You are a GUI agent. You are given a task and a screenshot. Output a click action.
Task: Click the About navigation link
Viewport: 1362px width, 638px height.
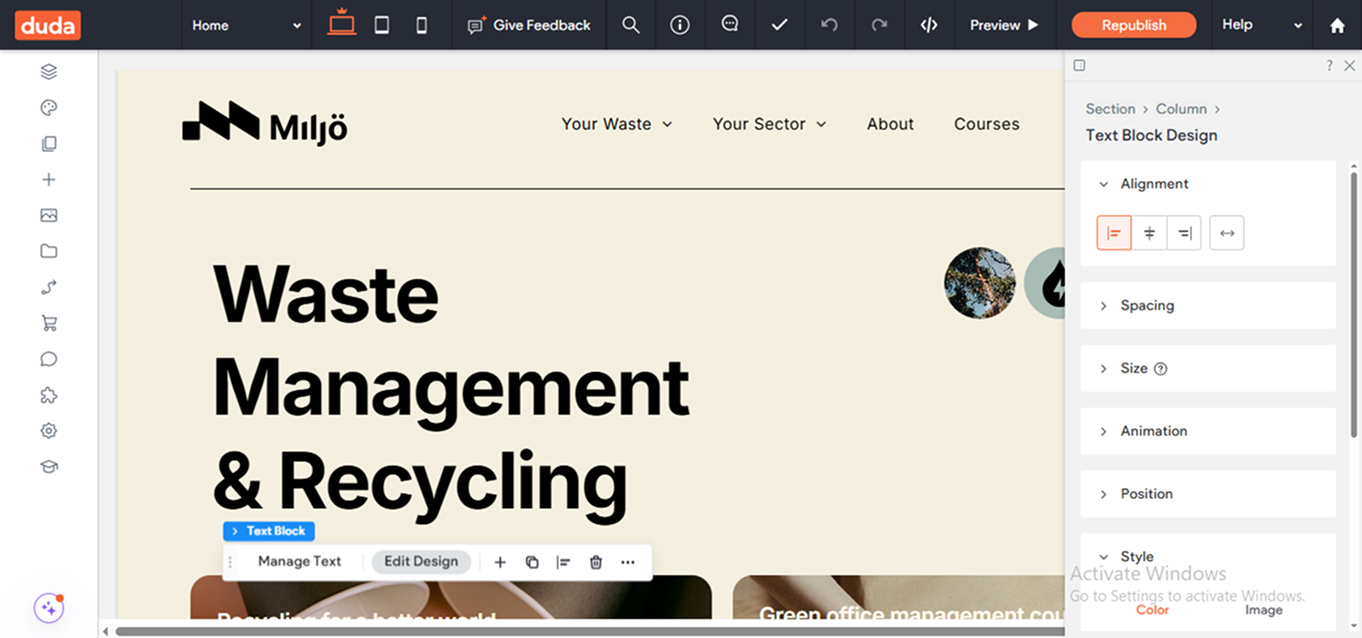pos(890,124)
